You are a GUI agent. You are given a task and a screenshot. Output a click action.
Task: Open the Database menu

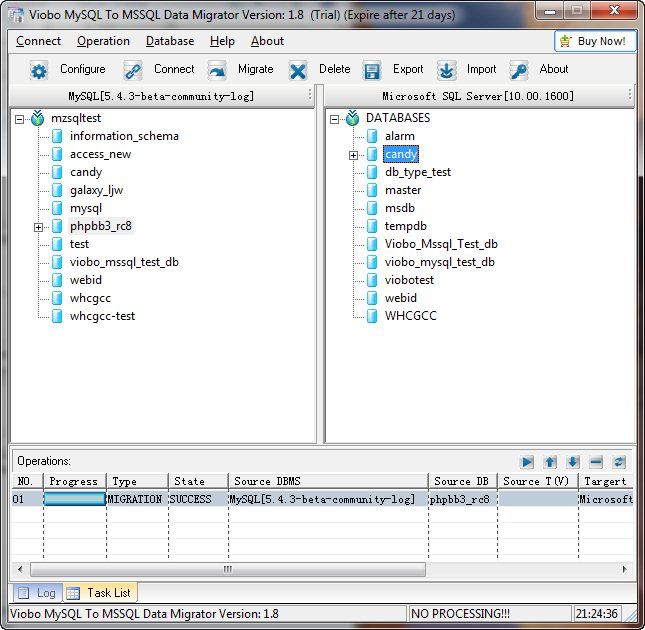coord(170,41)
